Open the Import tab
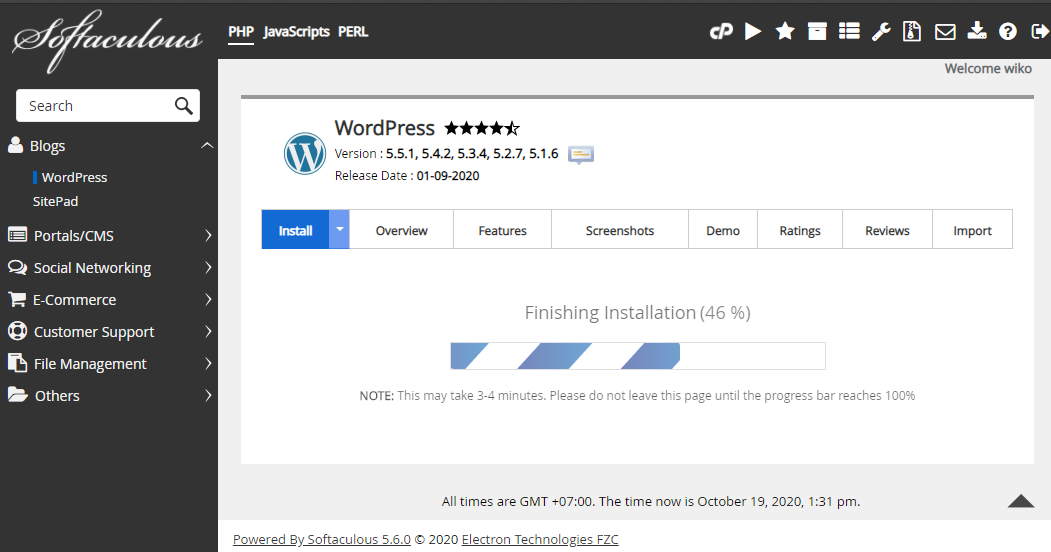Screen dimensions: 1051x552 point(973,230)
